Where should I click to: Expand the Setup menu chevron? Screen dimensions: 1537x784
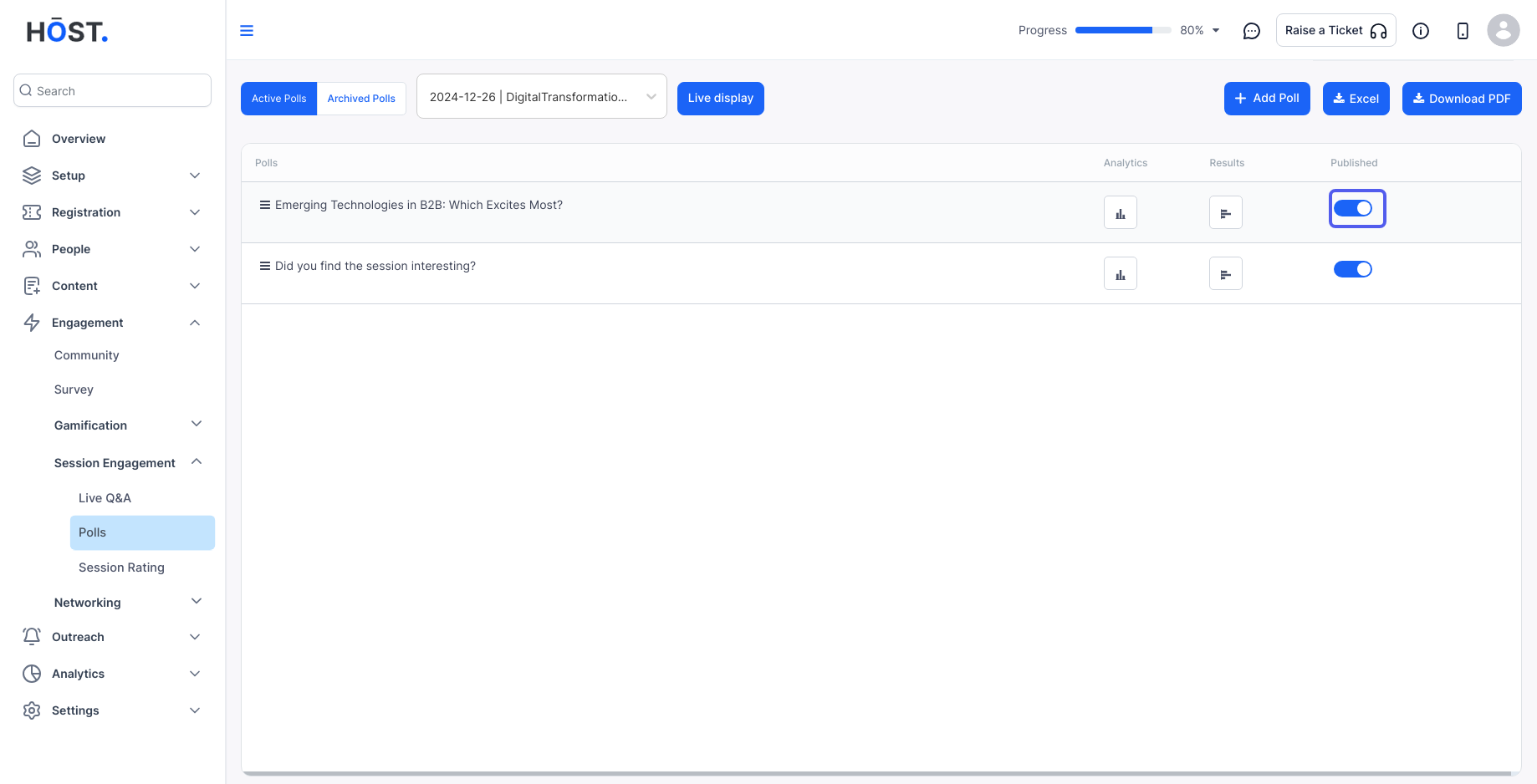click(x=195, y=176)
